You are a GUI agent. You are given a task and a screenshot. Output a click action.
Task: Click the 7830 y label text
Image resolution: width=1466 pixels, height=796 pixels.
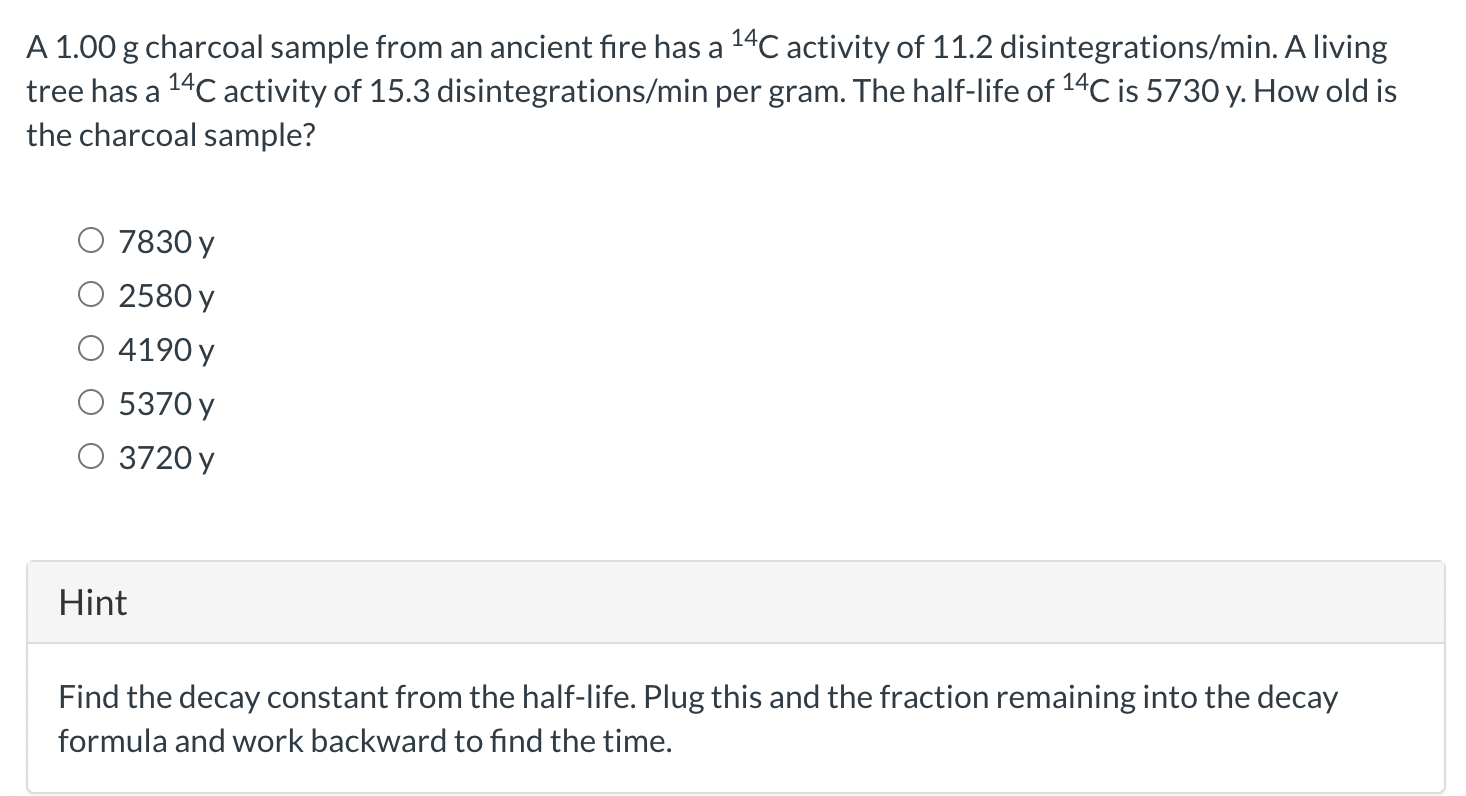coord(165,241)
